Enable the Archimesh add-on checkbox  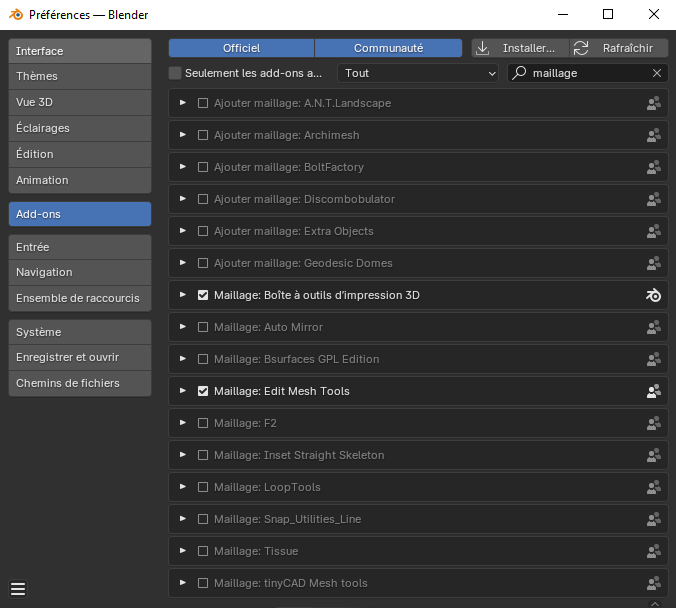(x=203, y=135)
